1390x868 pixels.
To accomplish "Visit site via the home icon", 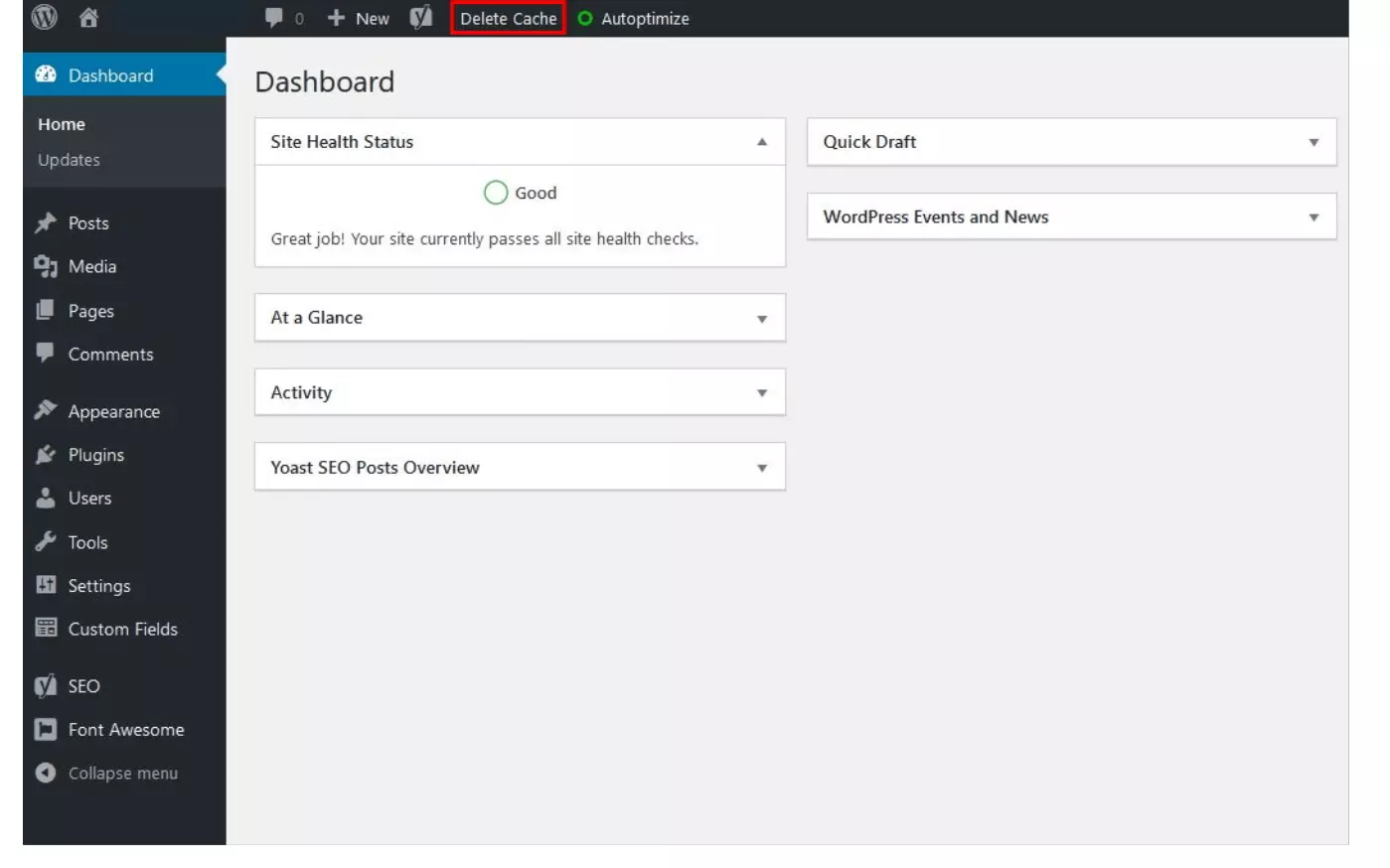I will (x=89, y=18).
